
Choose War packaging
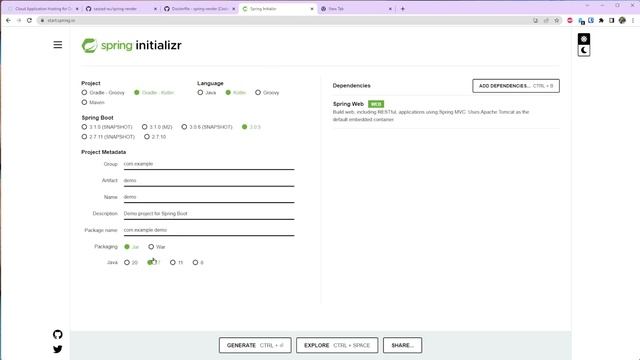(157, 247)
